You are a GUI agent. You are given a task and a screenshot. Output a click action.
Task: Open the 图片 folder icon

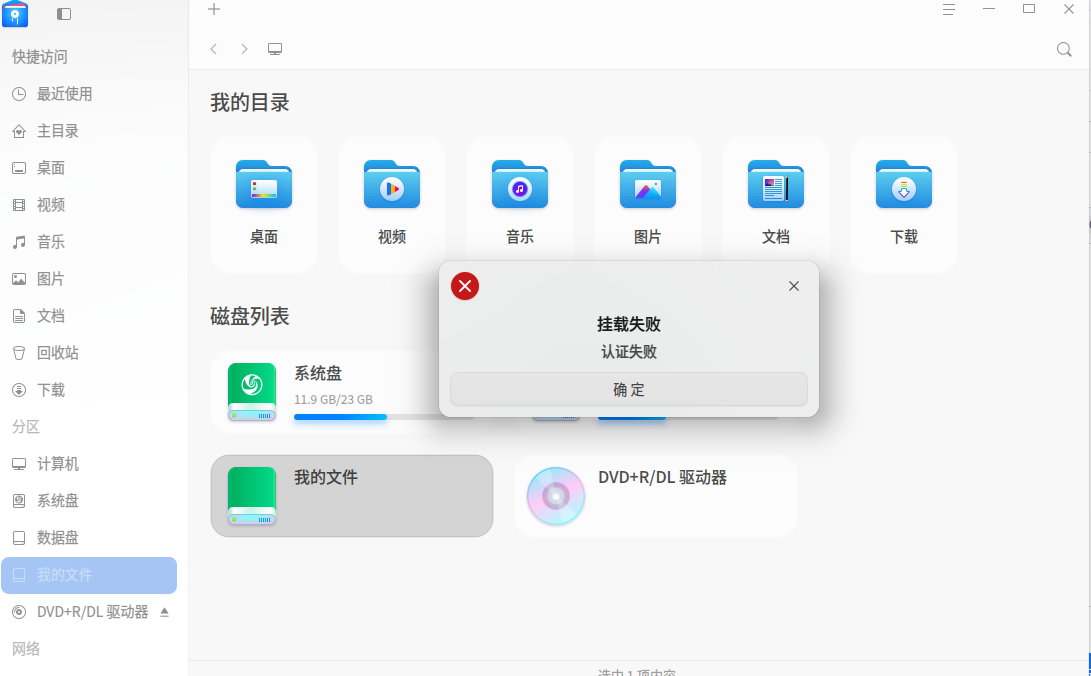[648, 184]
